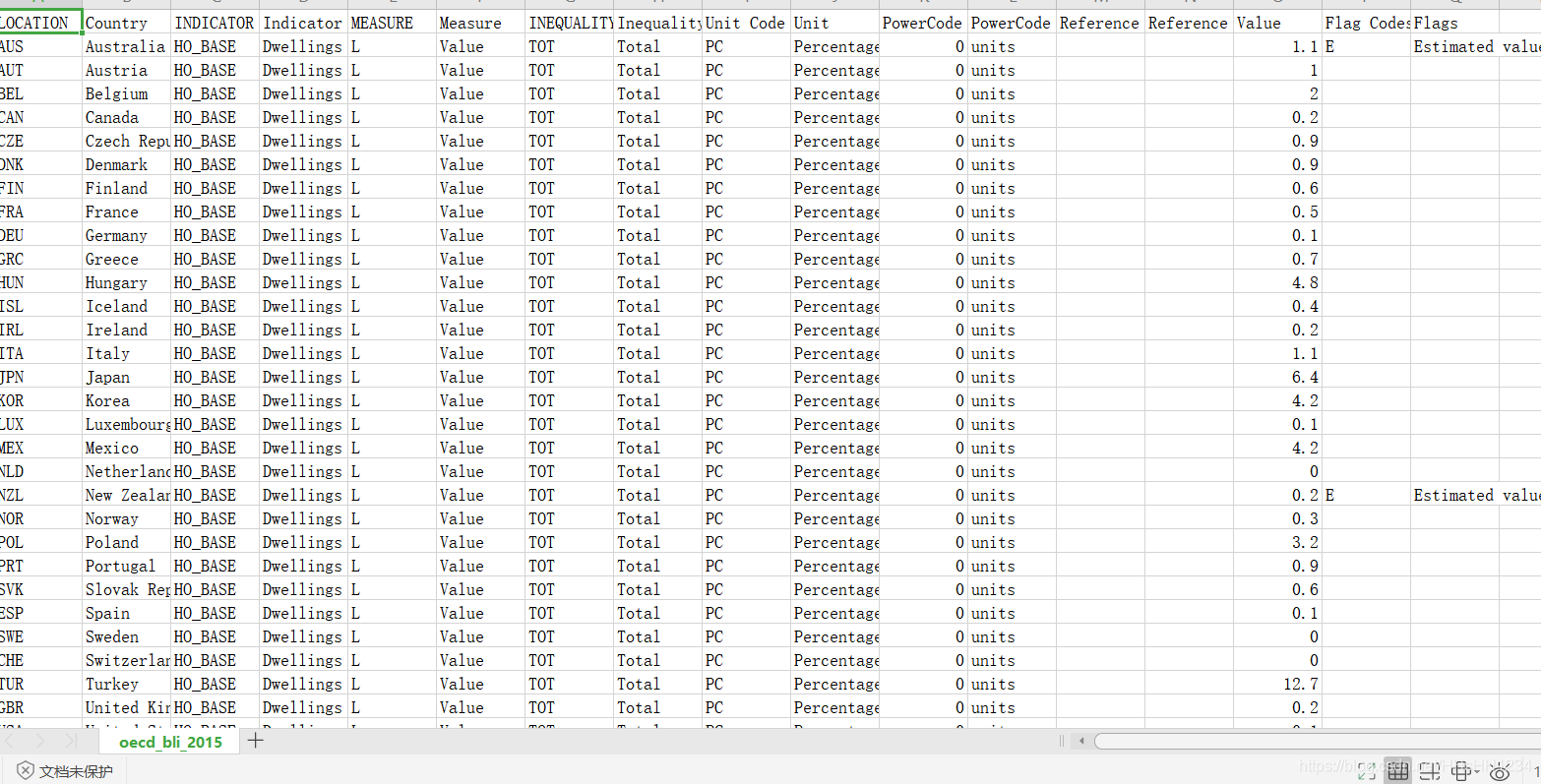Select the Unit Code header cell

point(746,23)
